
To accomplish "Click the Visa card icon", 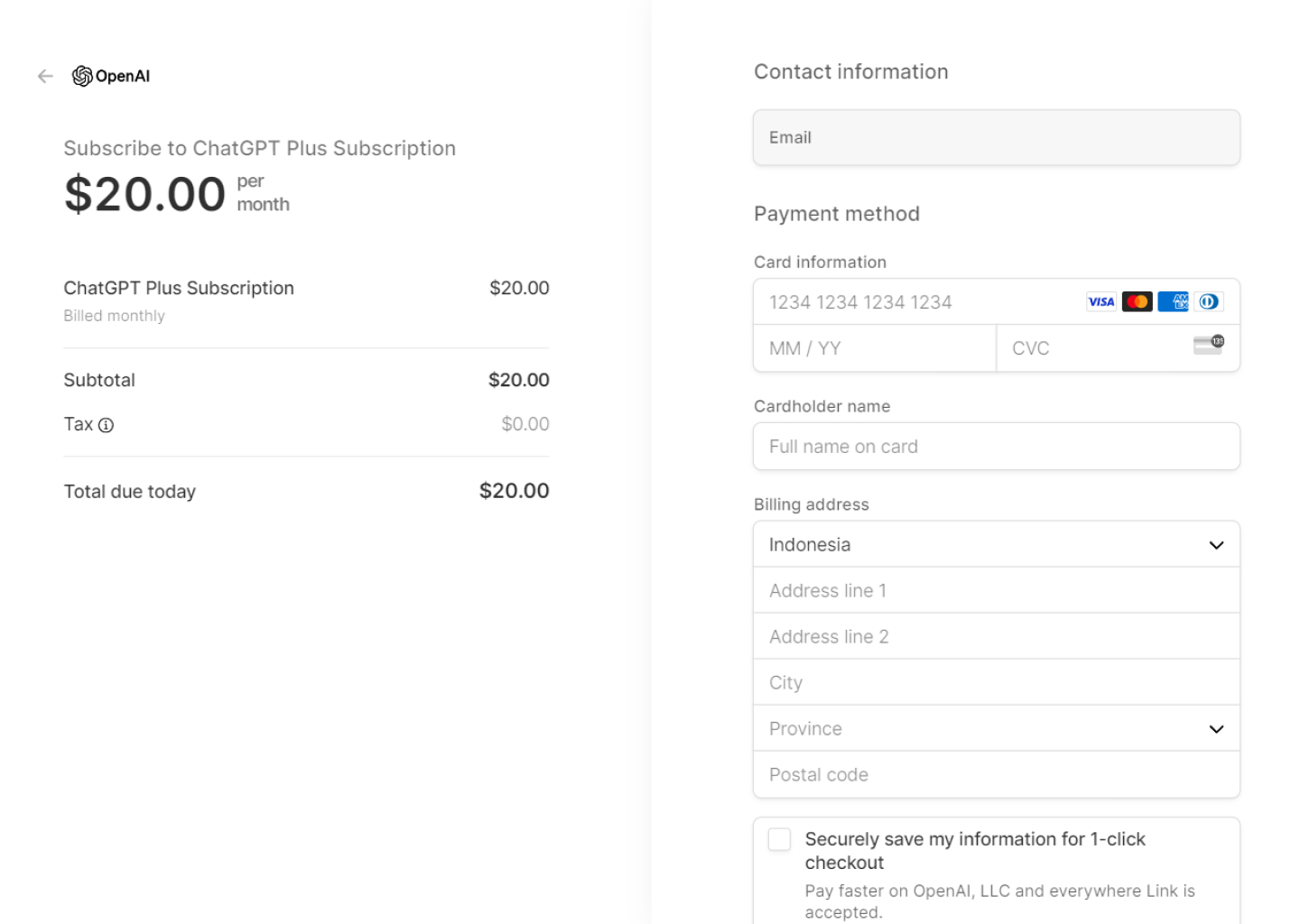I will [1100, 302].
